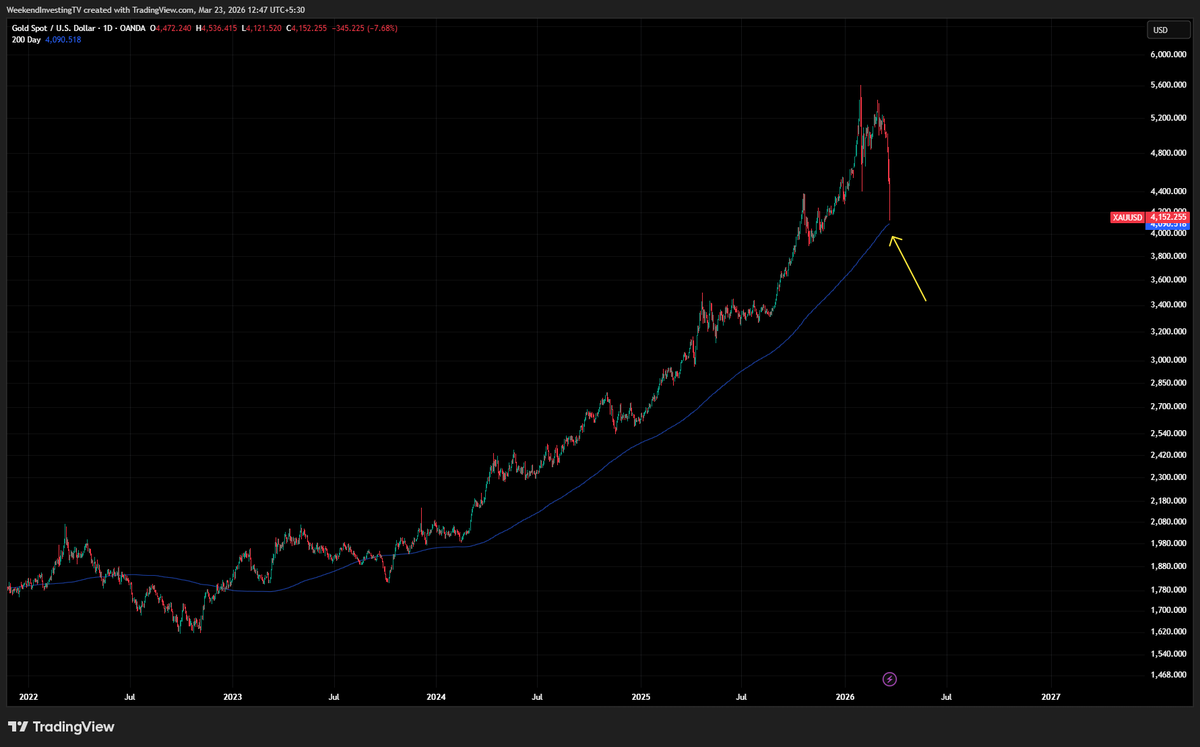Click the 2,540.000 price axis label
The width and height of the screenshot is (1200, 747).
click(x=1167, y=433)
